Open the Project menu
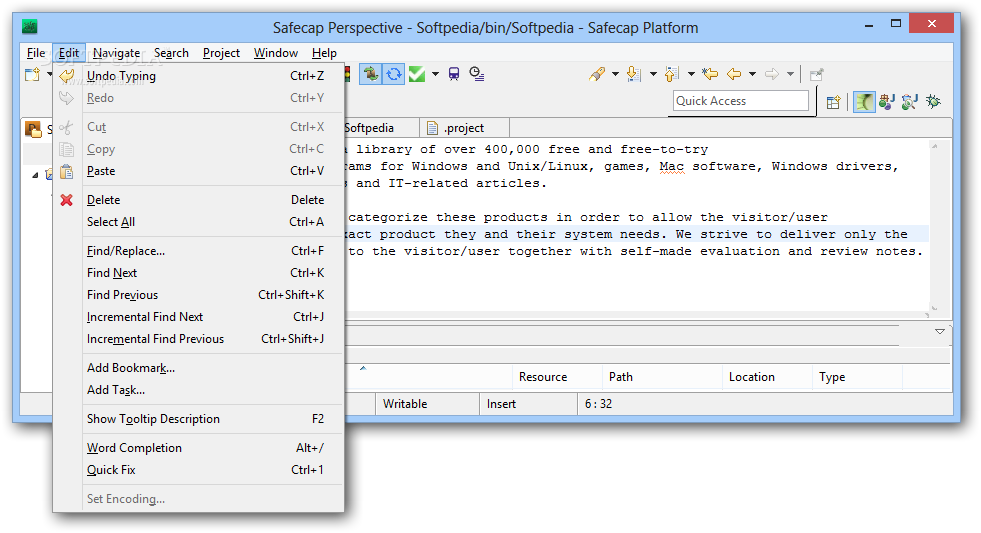The image size is (981, 533). pyautogui.click(x=221, y=53)
